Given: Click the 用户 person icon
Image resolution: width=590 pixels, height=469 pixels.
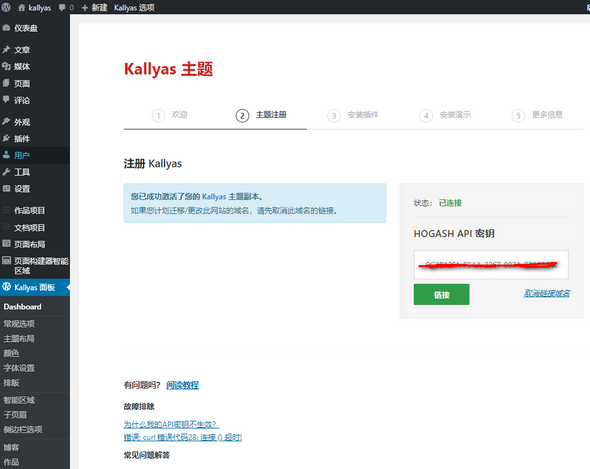Looking at the screenshot, I should click(6, 155).
